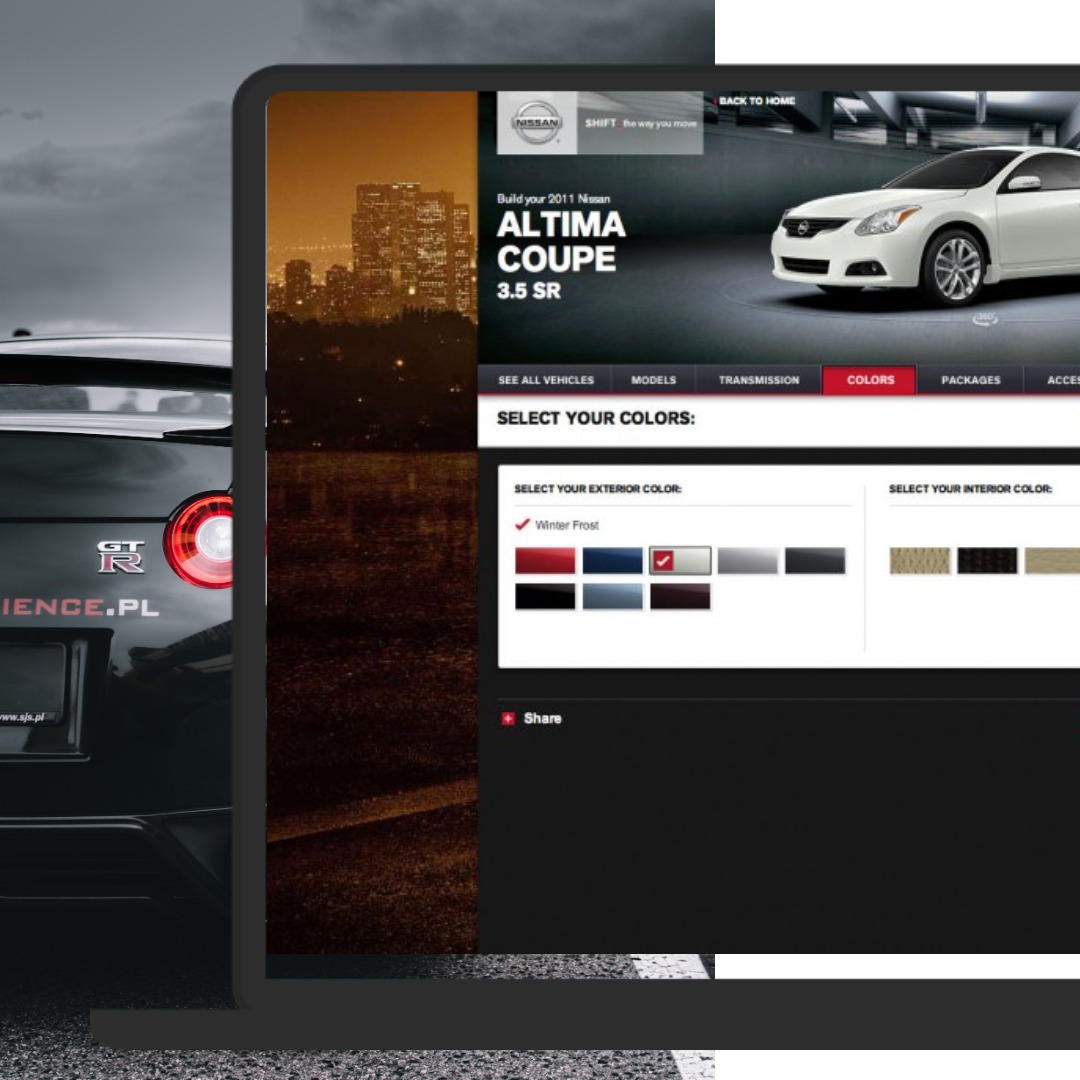Click the red plus Share icon
The width and height of the screenshot is (1080, 1080).
click(508, 718)
